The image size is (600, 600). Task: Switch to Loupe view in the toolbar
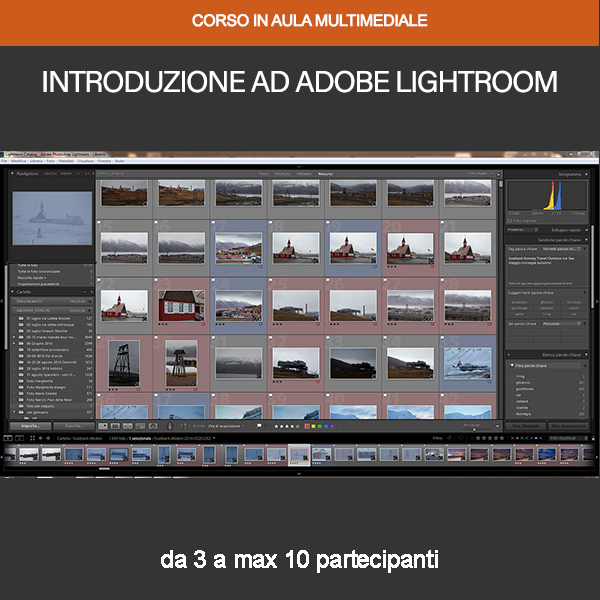[115, 426]
